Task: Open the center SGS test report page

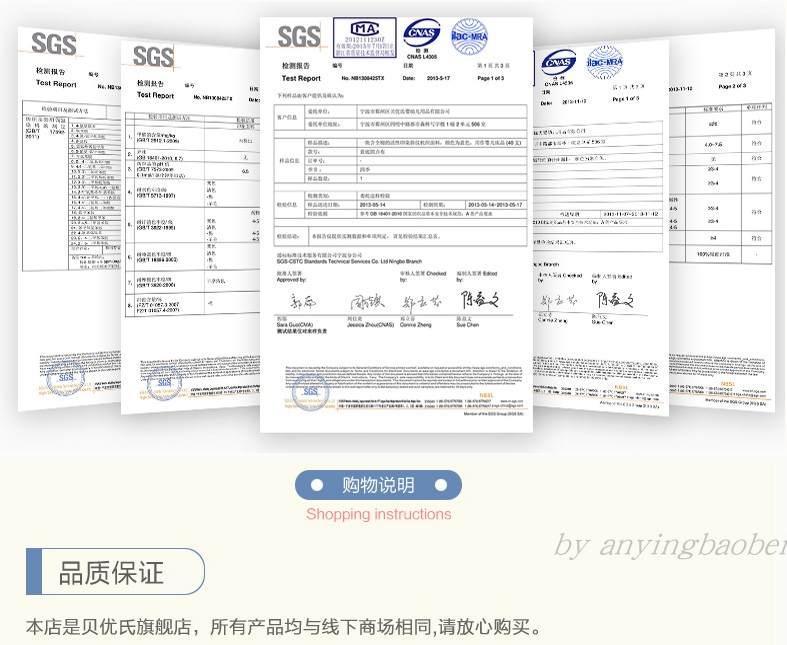Action: [396, 225]
